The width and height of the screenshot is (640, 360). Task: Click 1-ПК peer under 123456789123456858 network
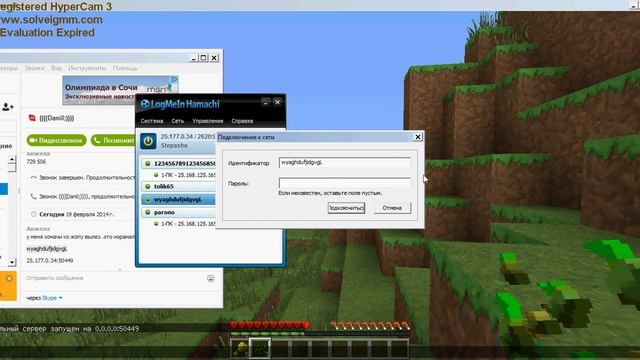tap(184, 175)
